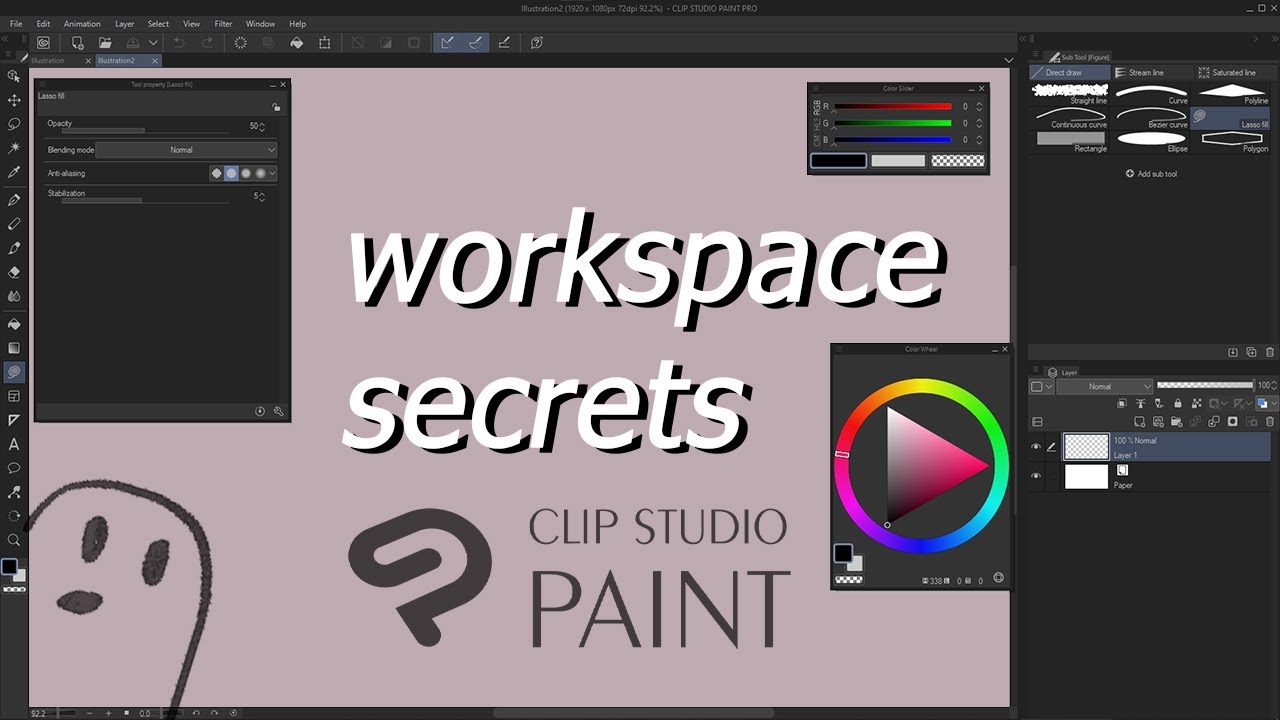This screenshot has height=720, width=1280.
Task: Select the Brush tool
Action: pyautogui.click(x=14, y=248)
